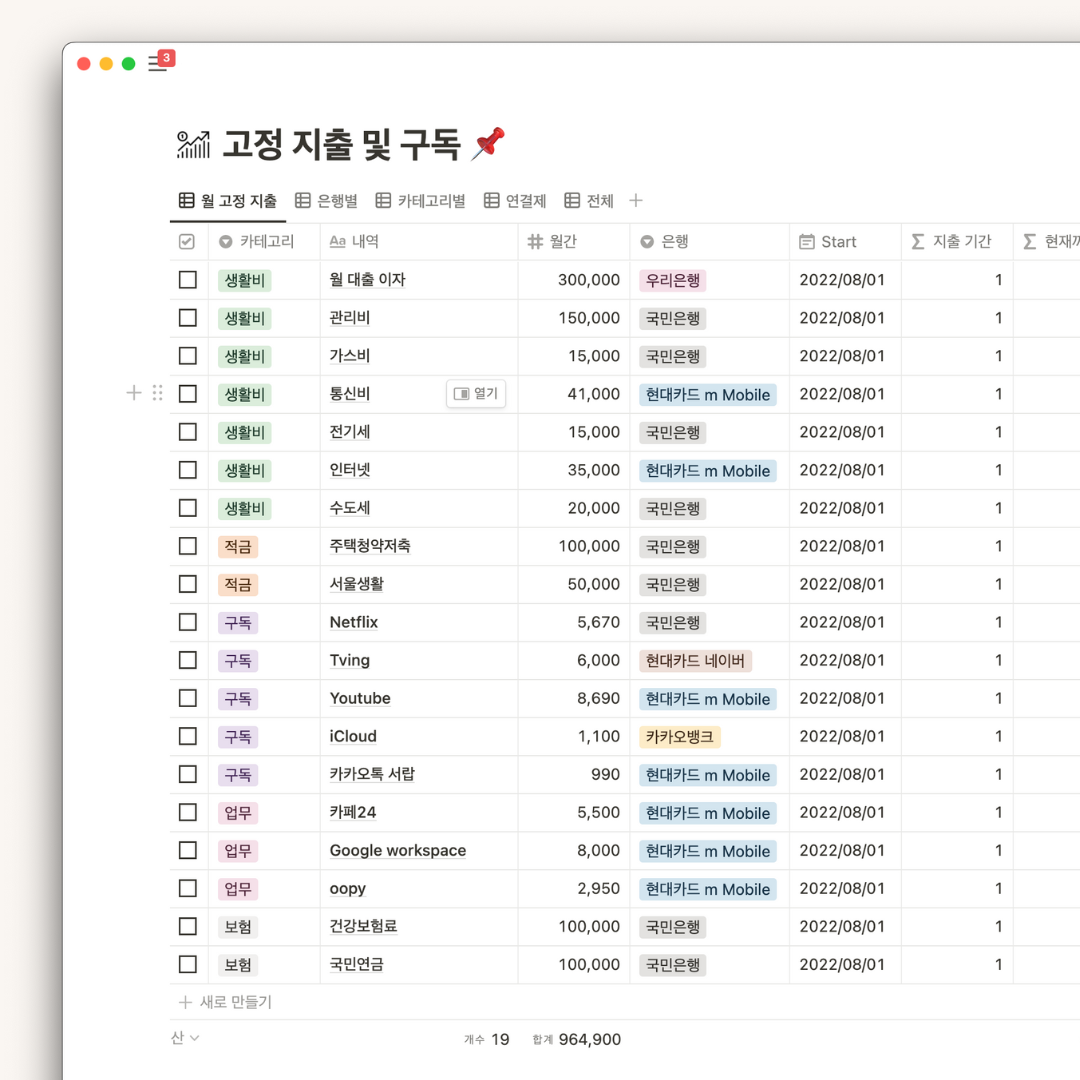Screen dimensions: 1080x1080
Task: Click 새로 만들기 to add a row
Action: click(x=225, y=1002)
